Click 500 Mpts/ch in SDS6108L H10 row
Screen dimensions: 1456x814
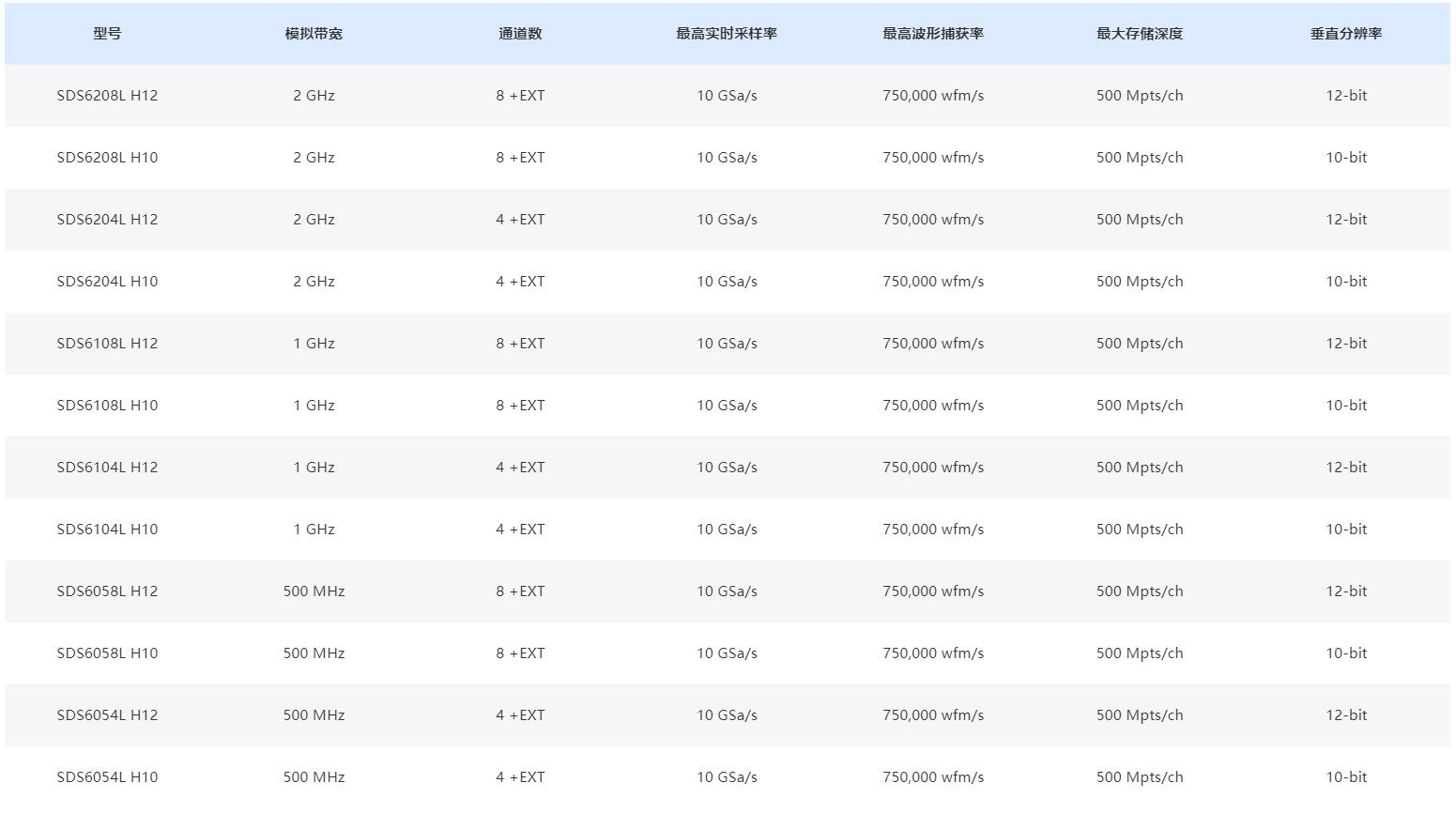tap(1140, 406)
